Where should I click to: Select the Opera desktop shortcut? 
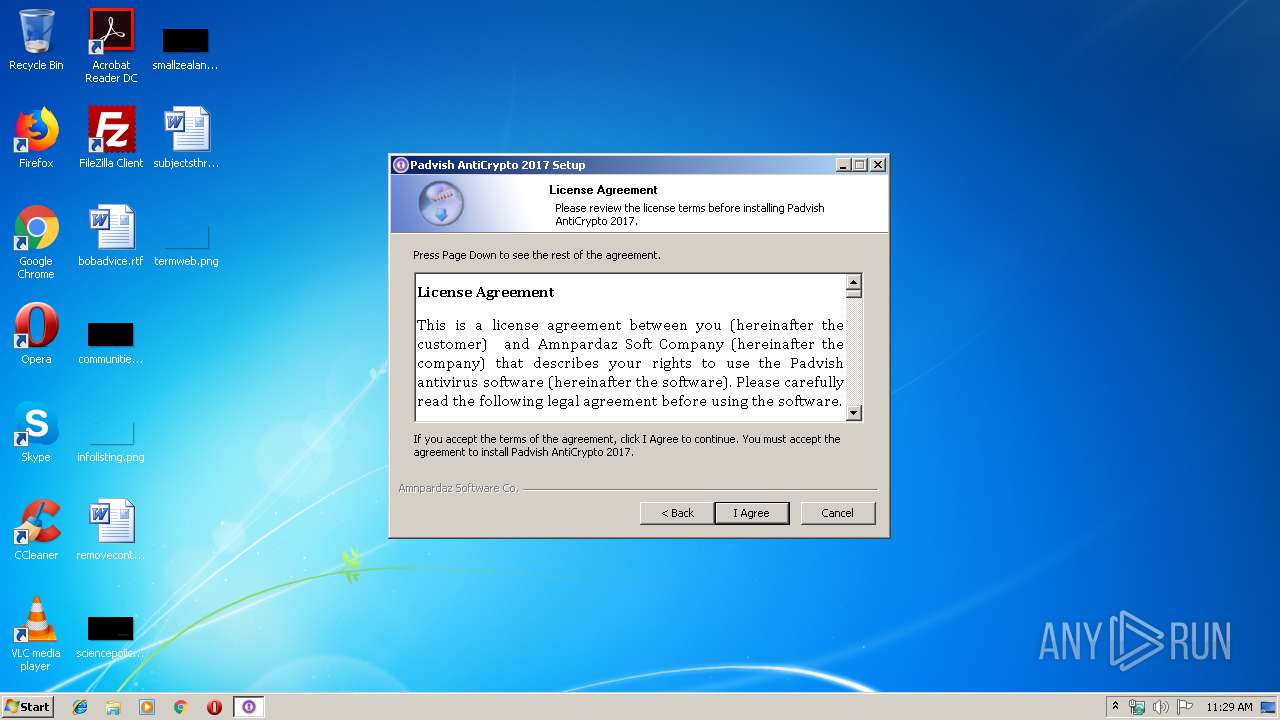click(x=36, y=334)
